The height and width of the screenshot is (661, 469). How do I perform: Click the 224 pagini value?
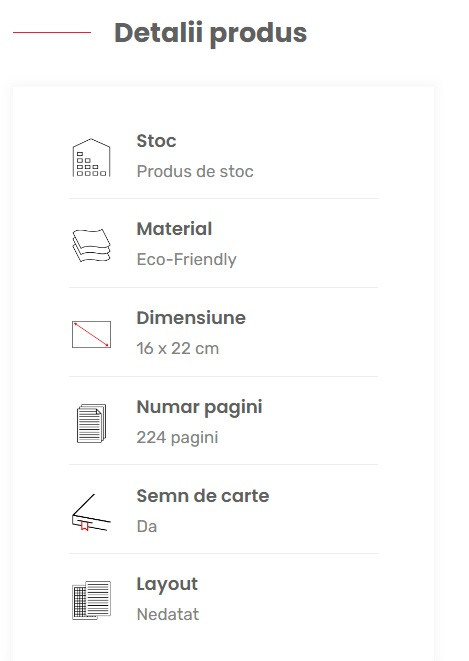point(177,438)
